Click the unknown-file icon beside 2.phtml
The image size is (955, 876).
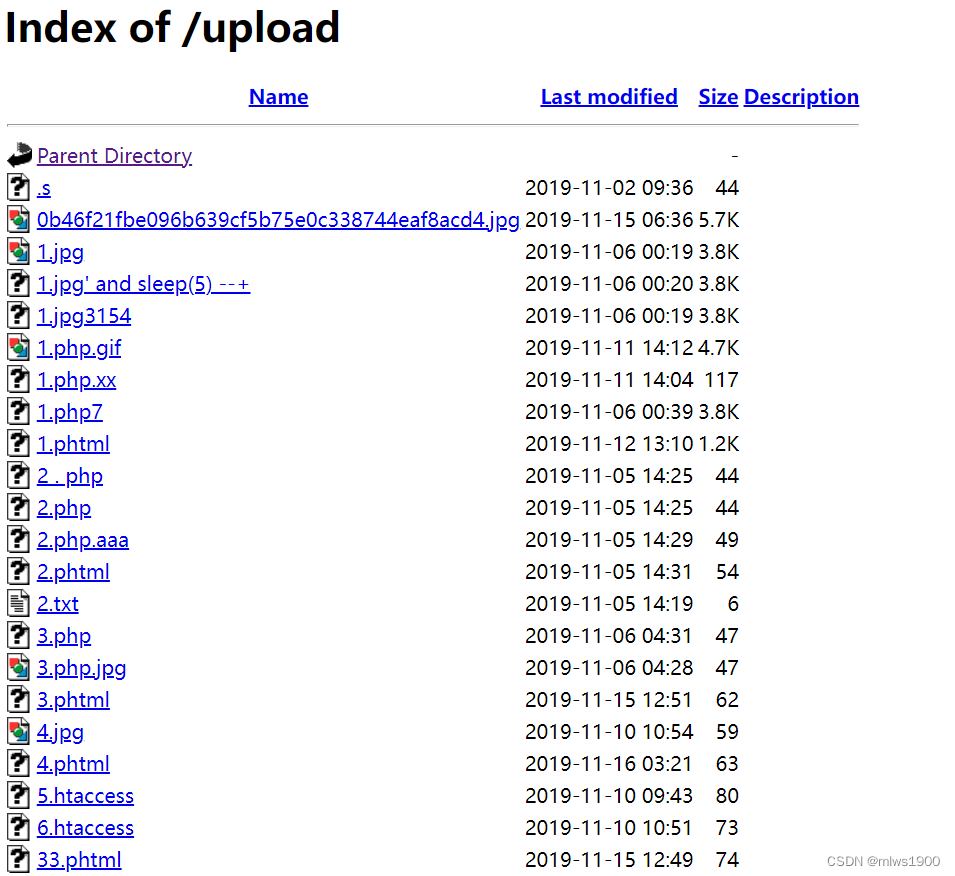(18, 571)
